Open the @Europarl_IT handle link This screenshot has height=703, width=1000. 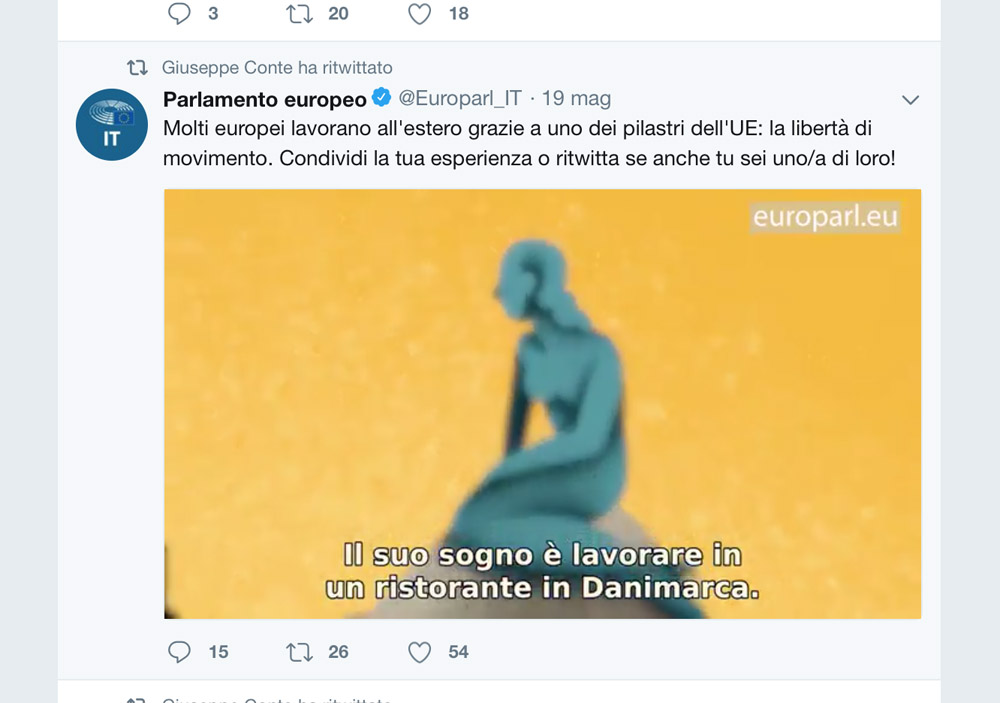460,98
